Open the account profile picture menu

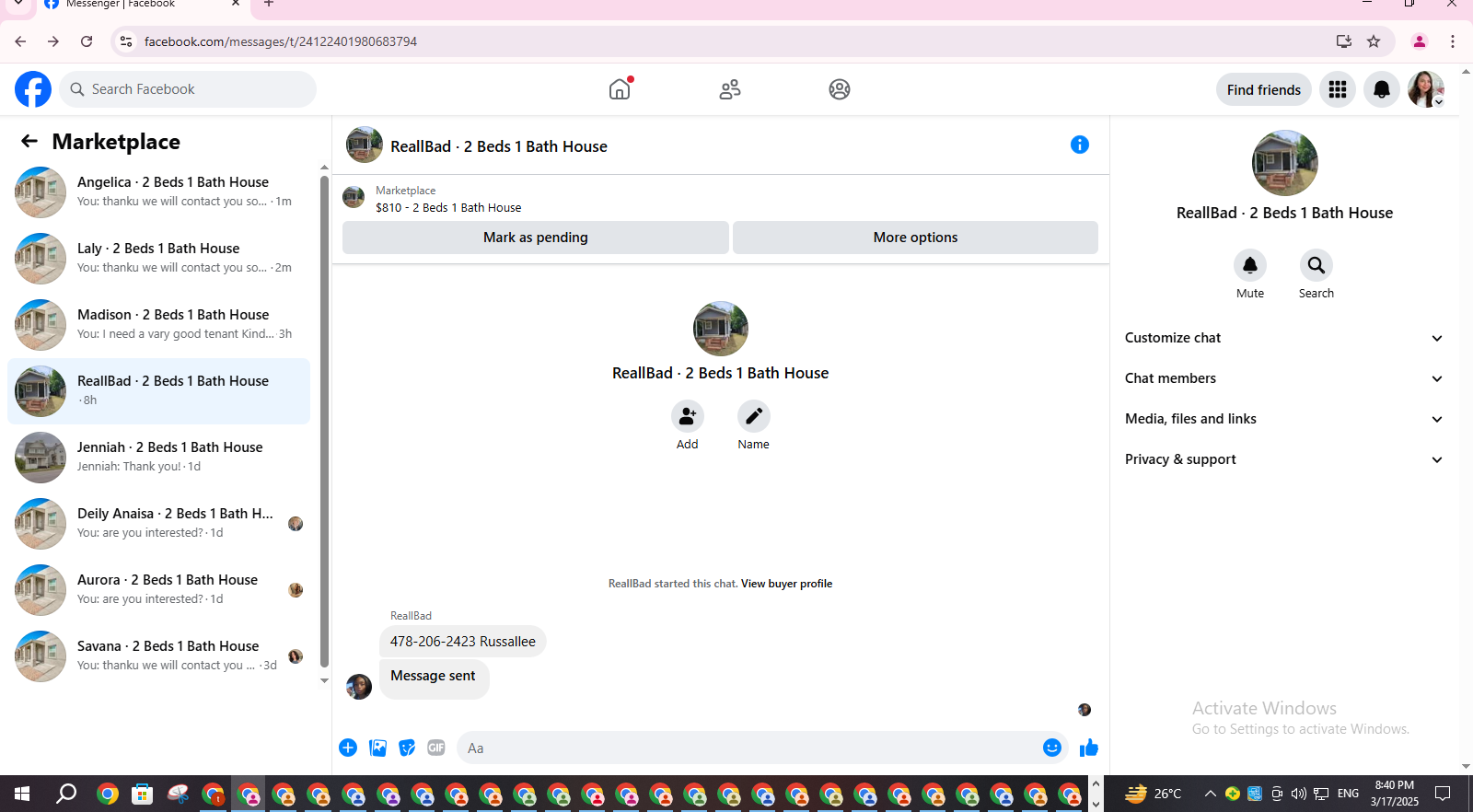coord(1426,89)
